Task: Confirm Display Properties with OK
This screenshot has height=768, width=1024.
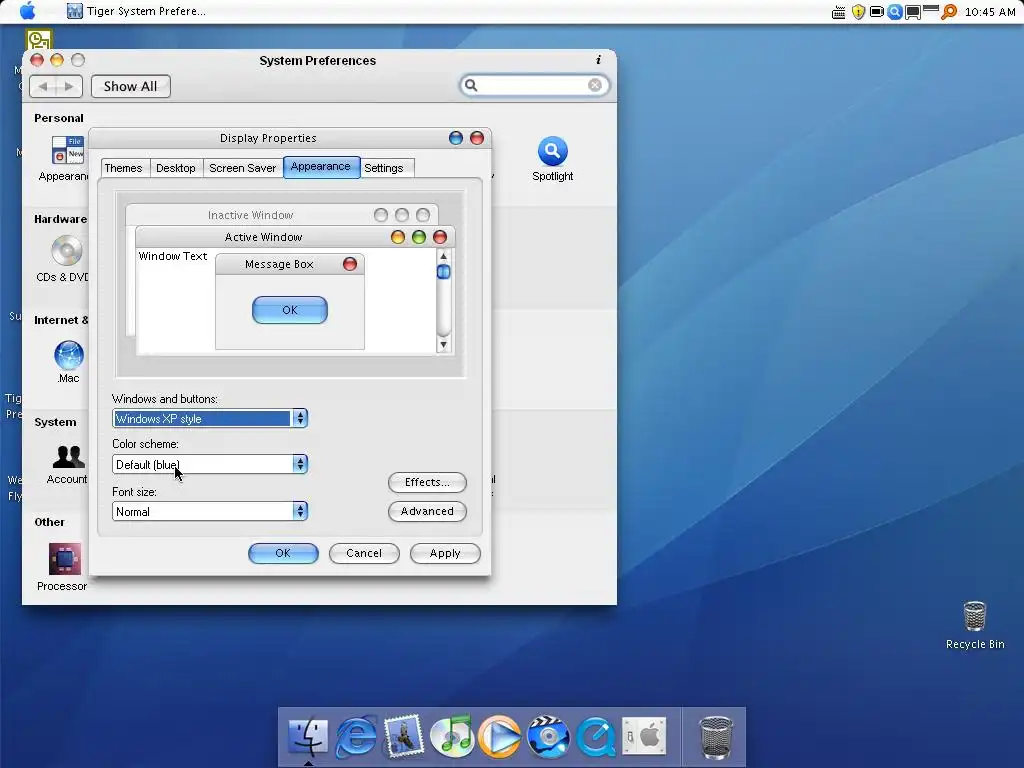Action: click(283, 553)
